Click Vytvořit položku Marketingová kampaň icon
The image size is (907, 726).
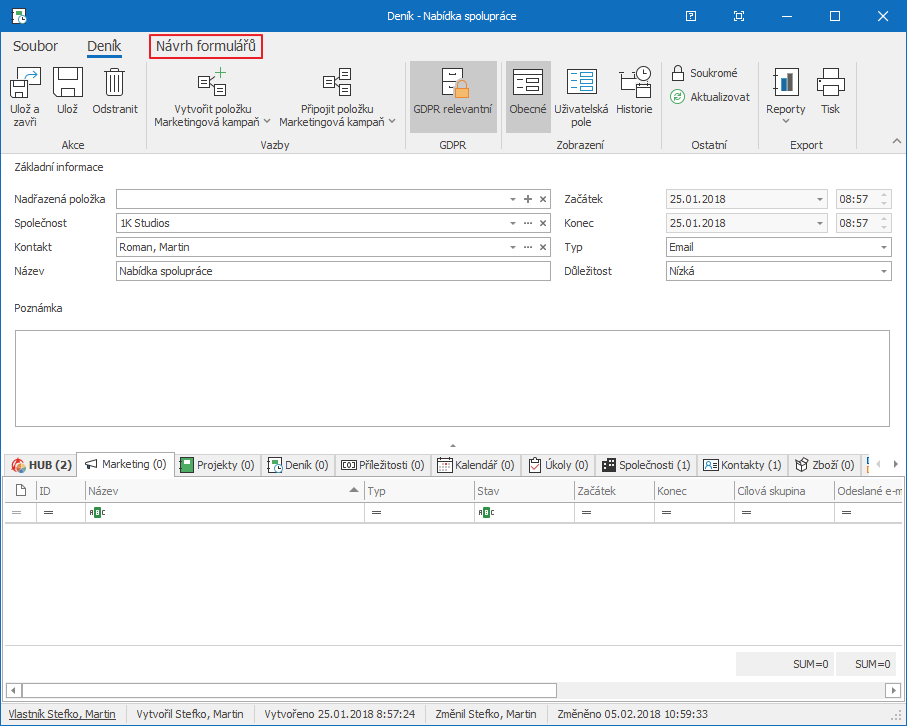212,82
